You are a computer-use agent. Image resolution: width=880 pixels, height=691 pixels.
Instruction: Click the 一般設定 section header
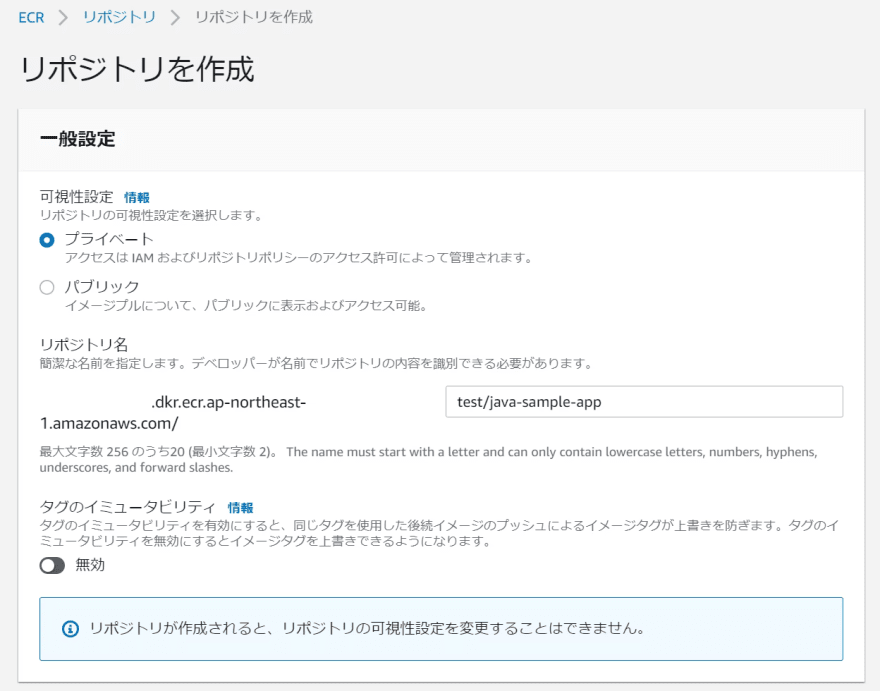[x=78, y=139]
